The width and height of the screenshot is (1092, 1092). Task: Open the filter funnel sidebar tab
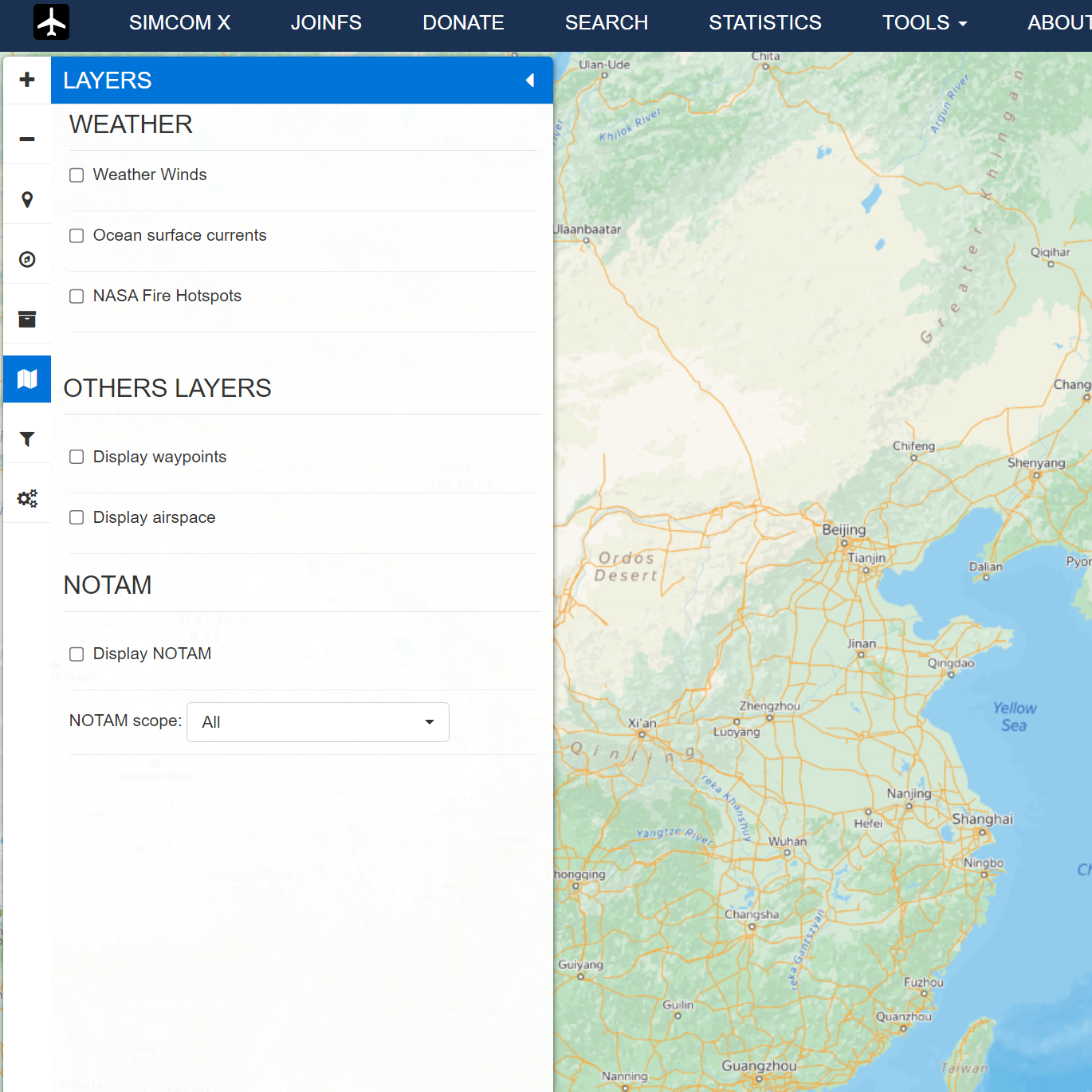click(27, 439)
